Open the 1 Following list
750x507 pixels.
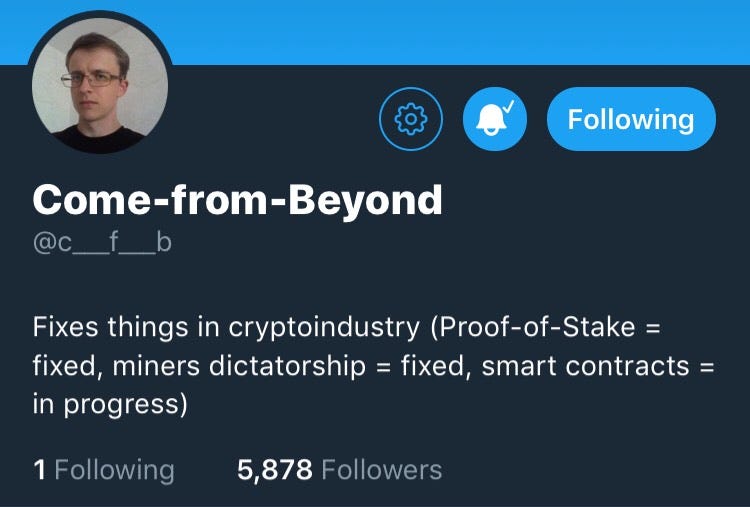[104, 470]
